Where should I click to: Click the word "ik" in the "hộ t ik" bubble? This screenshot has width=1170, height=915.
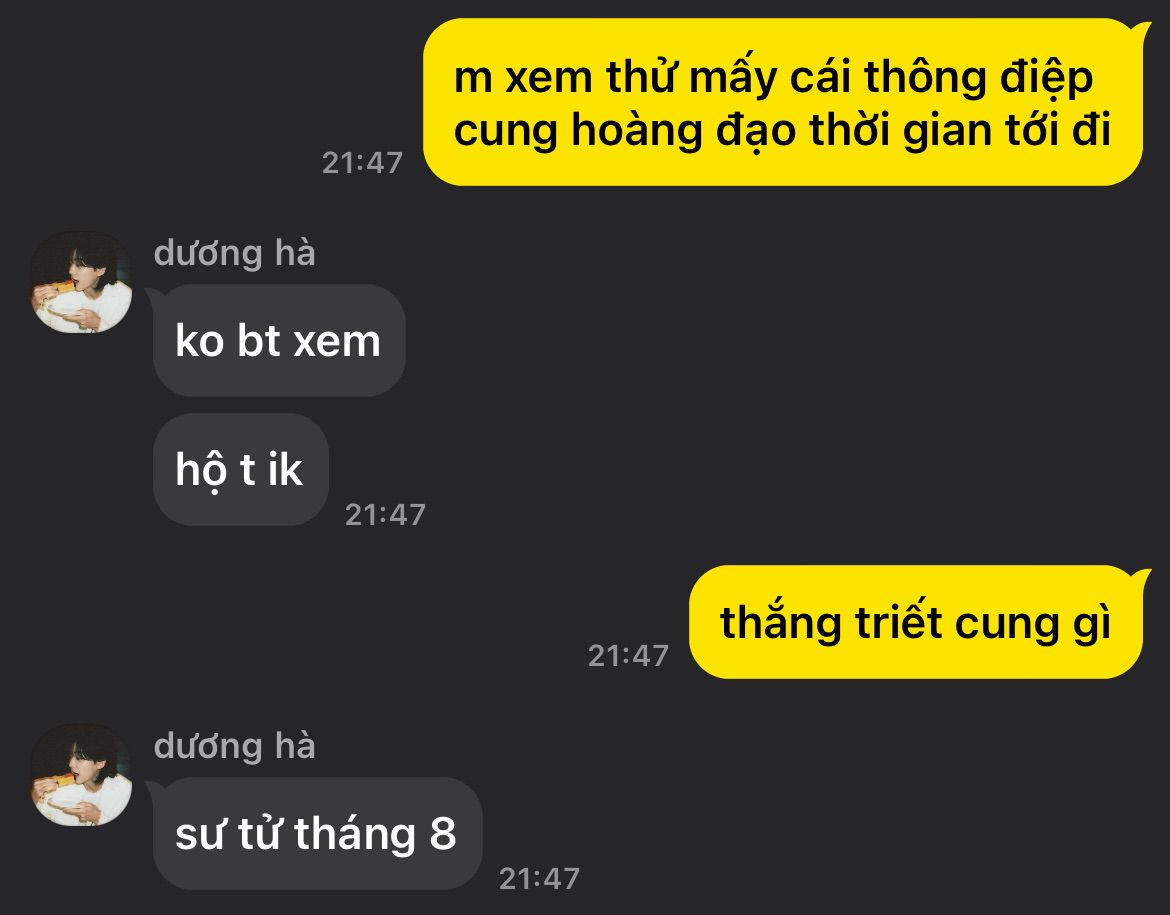285,469
